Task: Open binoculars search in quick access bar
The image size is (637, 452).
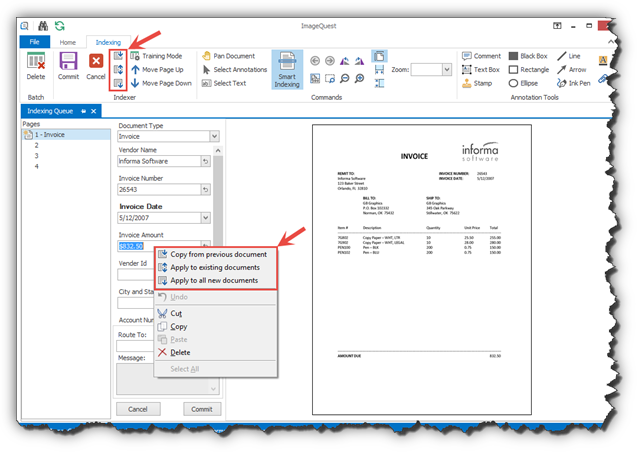Action: coord(43,26)
